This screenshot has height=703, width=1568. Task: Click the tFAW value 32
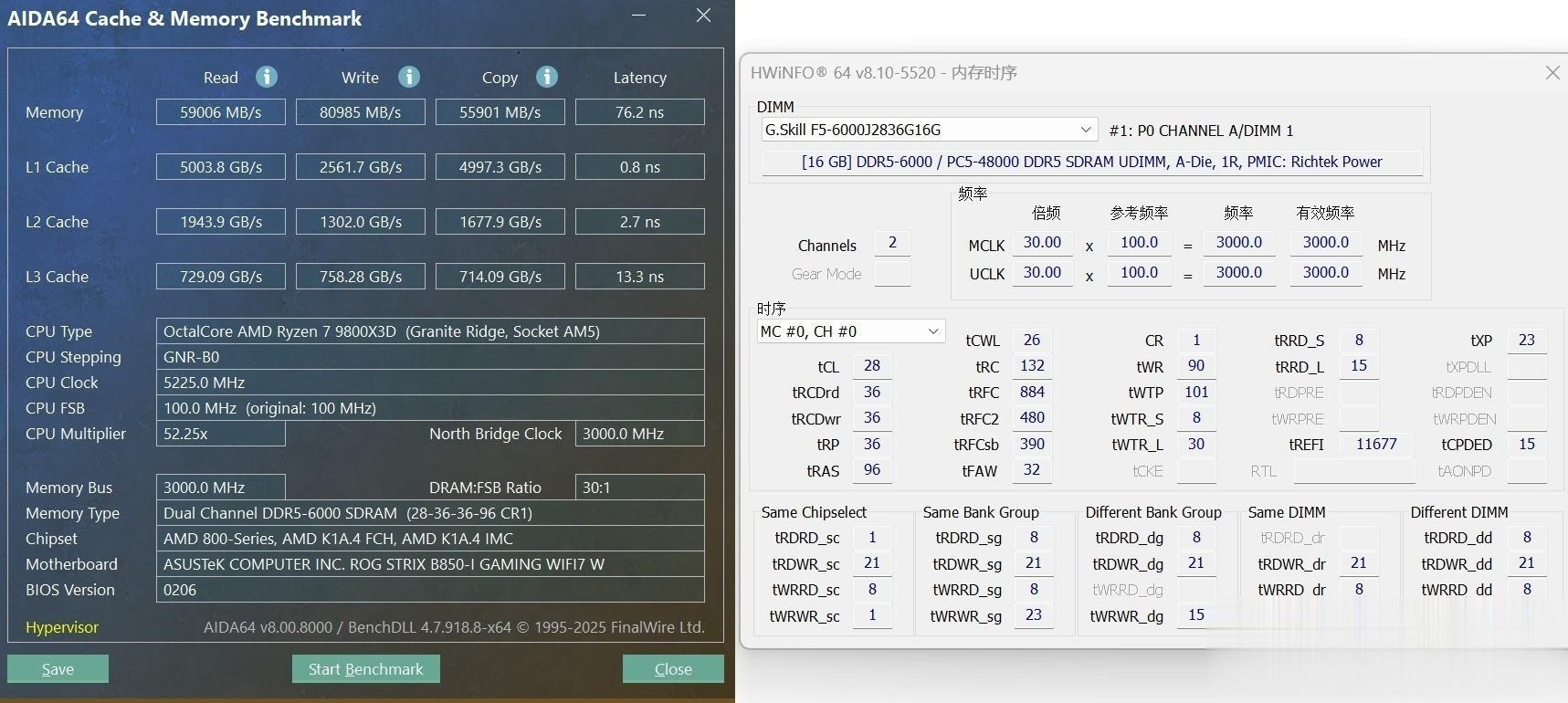[1032, 470]
